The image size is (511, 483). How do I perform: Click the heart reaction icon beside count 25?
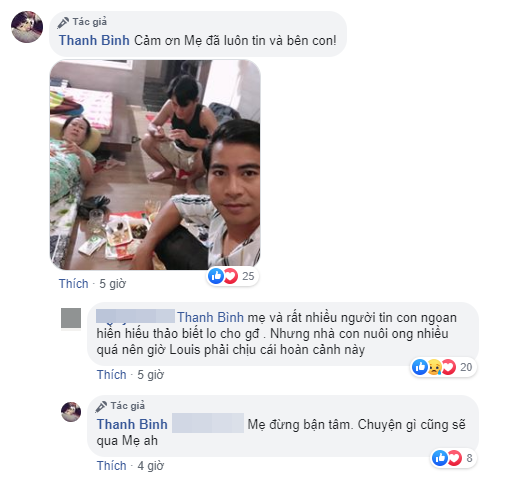pos(231,276)
